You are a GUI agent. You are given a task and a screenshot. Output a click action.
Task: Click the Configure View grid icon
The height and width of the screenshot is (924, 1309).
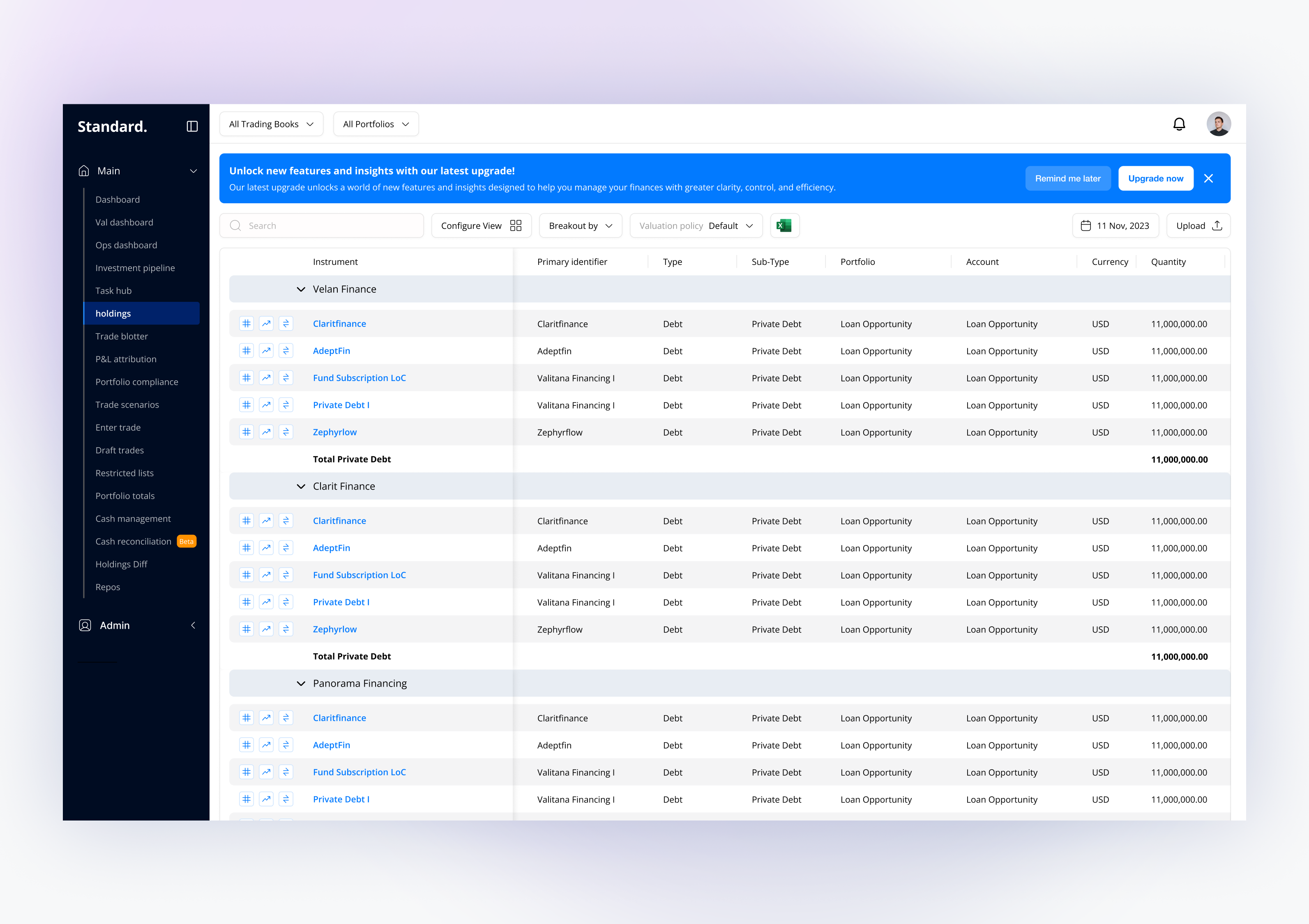coord(516,225)
